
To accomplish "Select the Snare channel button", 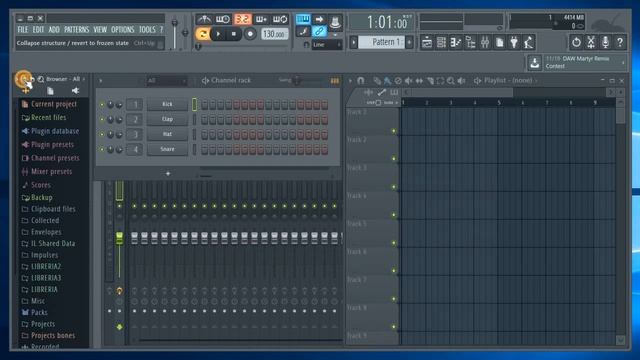I will click(167, 149).
